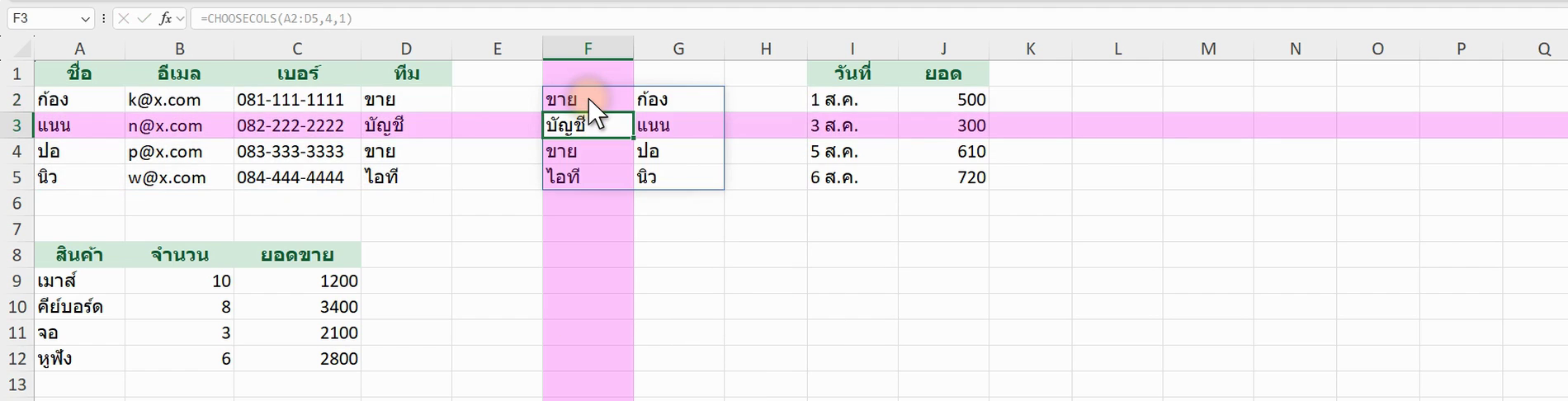Select amount cell 610

943,151
